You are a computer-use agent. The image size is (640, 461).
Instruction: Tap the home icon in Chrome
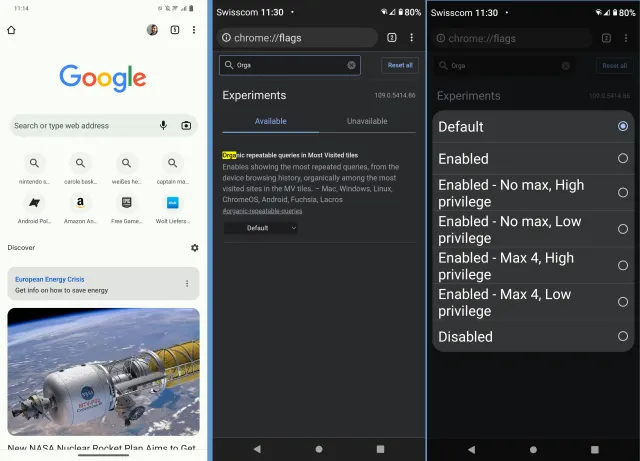(11, 30)
